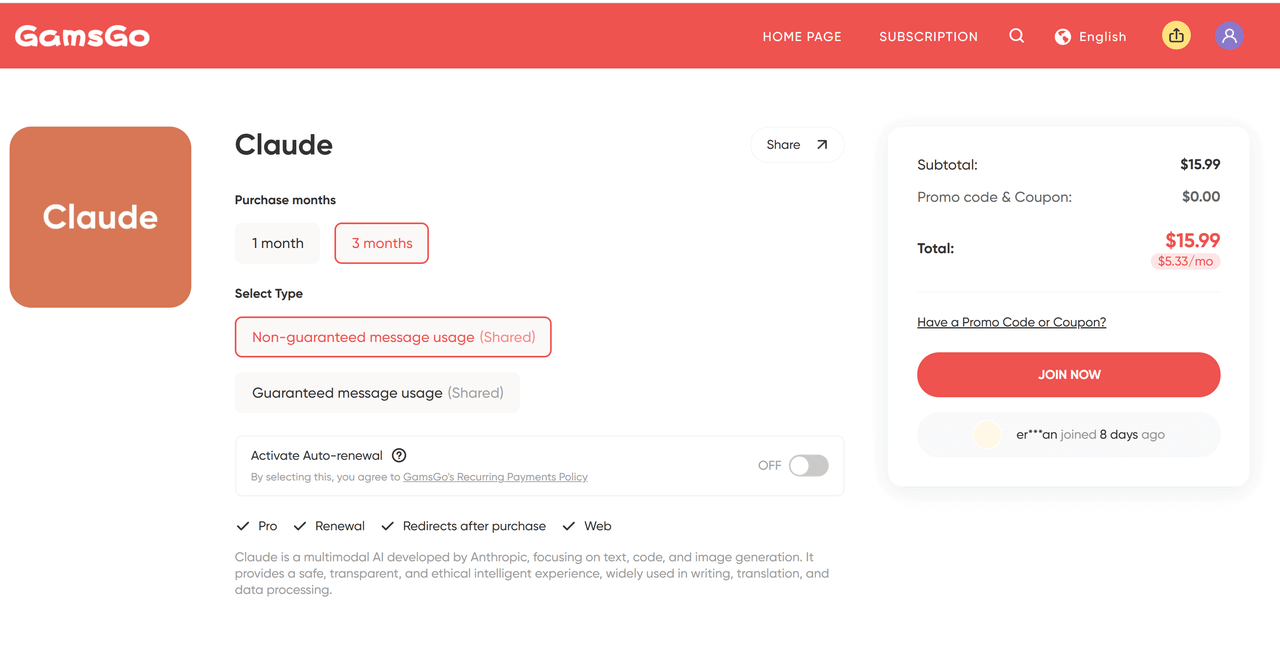
Task: Toggle the Activate Auto-renewal switch
Action: click(x=808, y=466)
